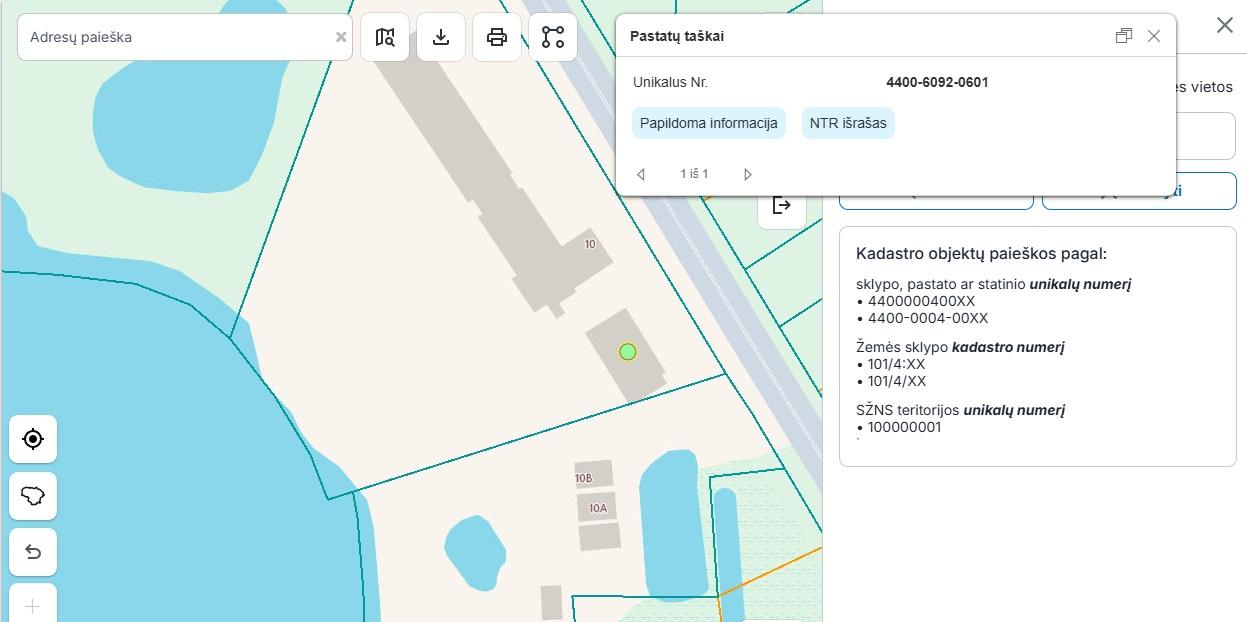Click Kadastro objektų paieškos pagal heading
The width and height of the screenshot is (1247, 622).
click(x=981, y=254)
